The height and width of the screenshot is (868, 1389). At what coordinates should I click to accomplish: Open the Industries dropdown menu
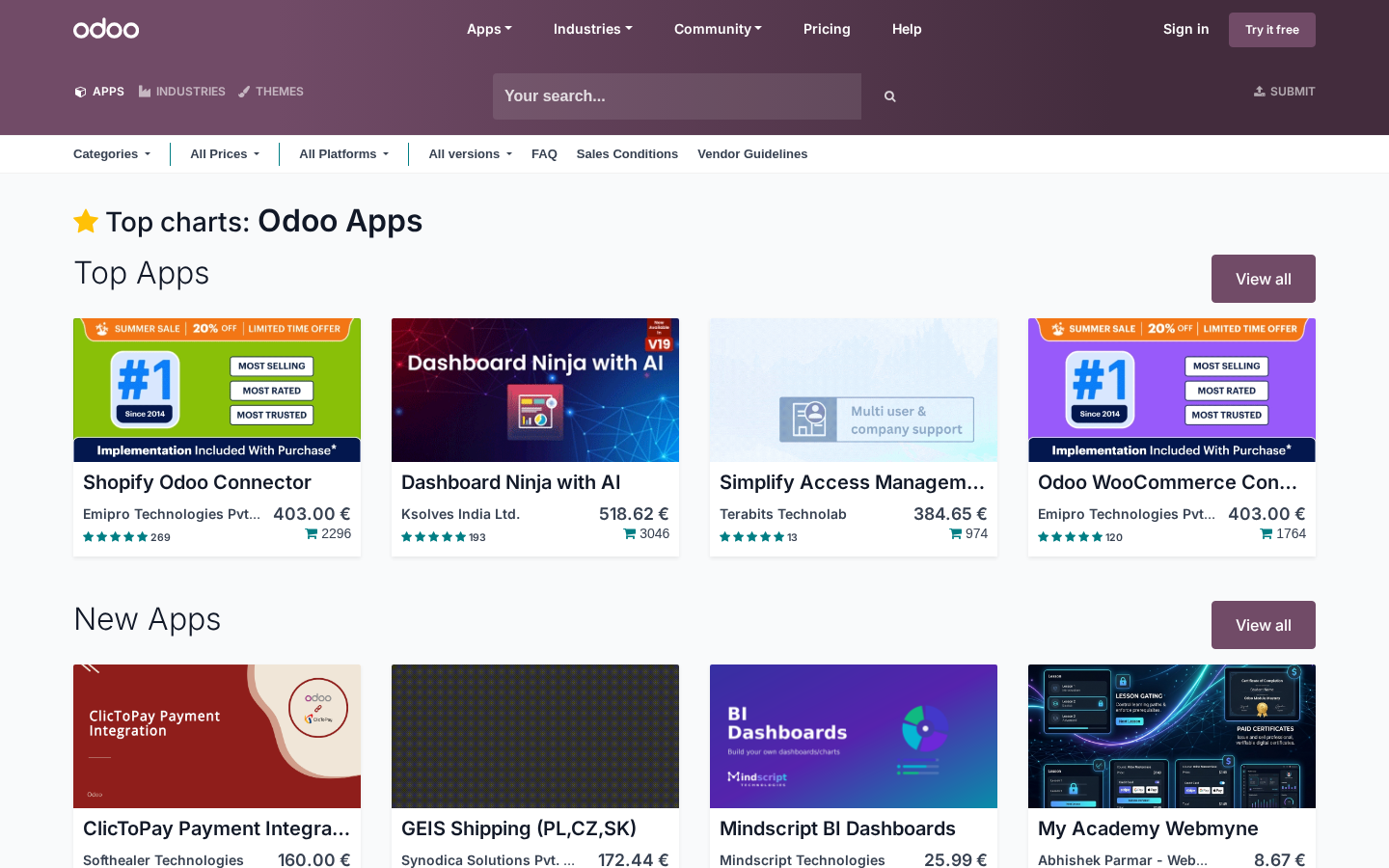(593, 29)
